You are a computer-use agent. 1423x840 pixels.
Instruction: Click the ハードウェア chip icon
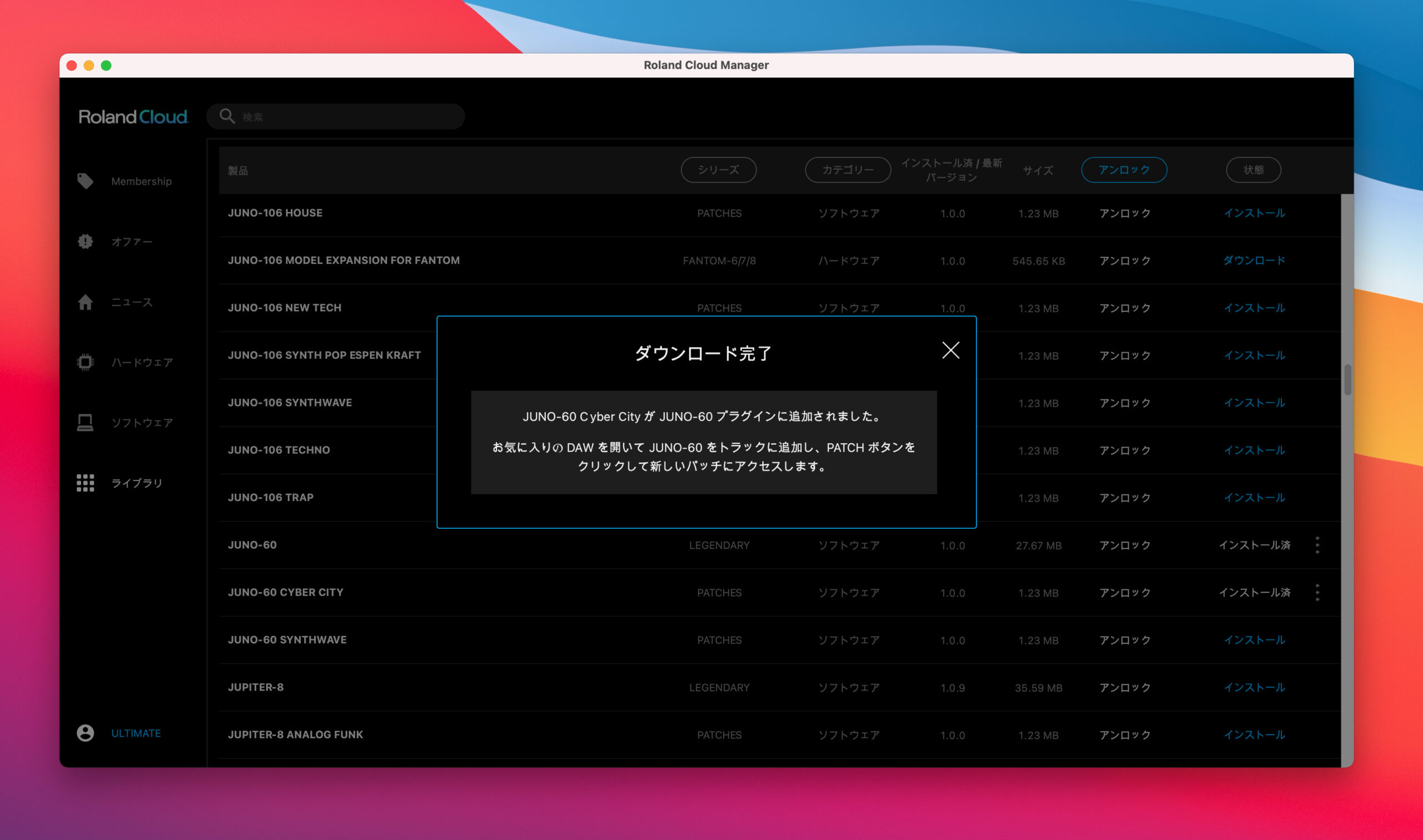(86, 362)
